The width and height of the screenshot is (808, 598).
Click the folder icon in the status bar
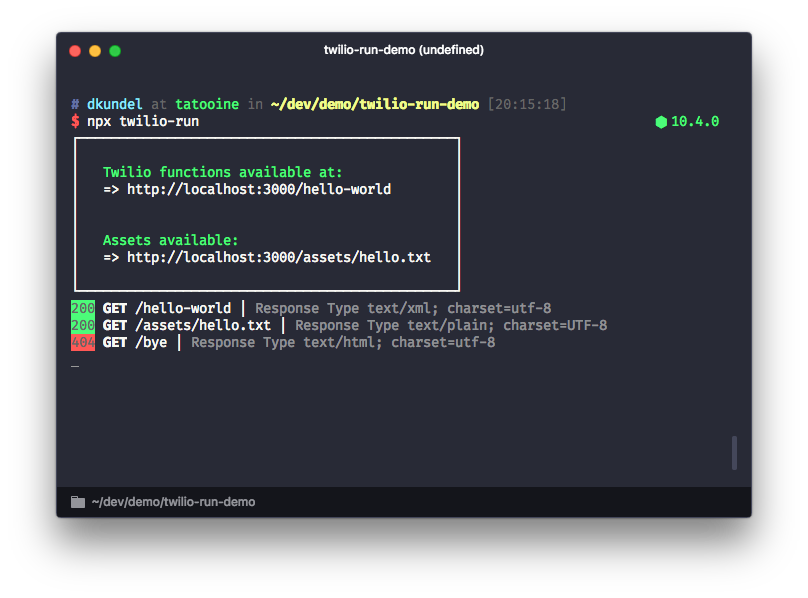point(78,502)
